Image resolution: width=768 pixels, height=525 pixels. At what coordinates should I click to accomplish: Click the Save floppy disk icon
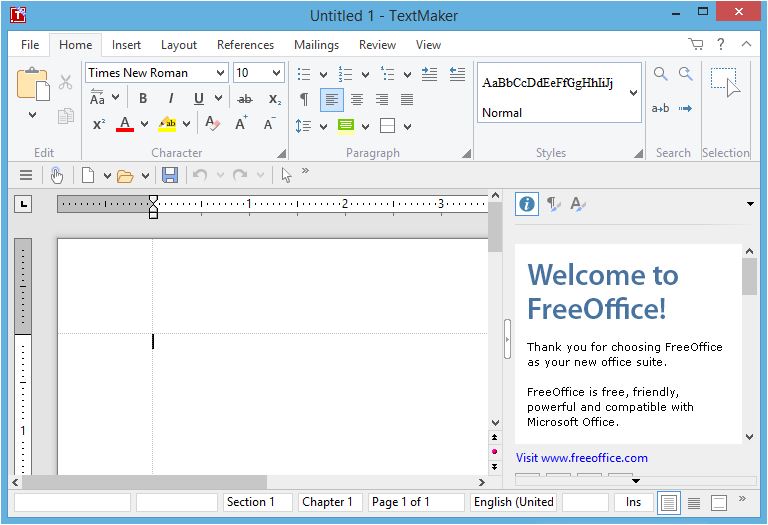pyautogui.click(x=170, y=175)
